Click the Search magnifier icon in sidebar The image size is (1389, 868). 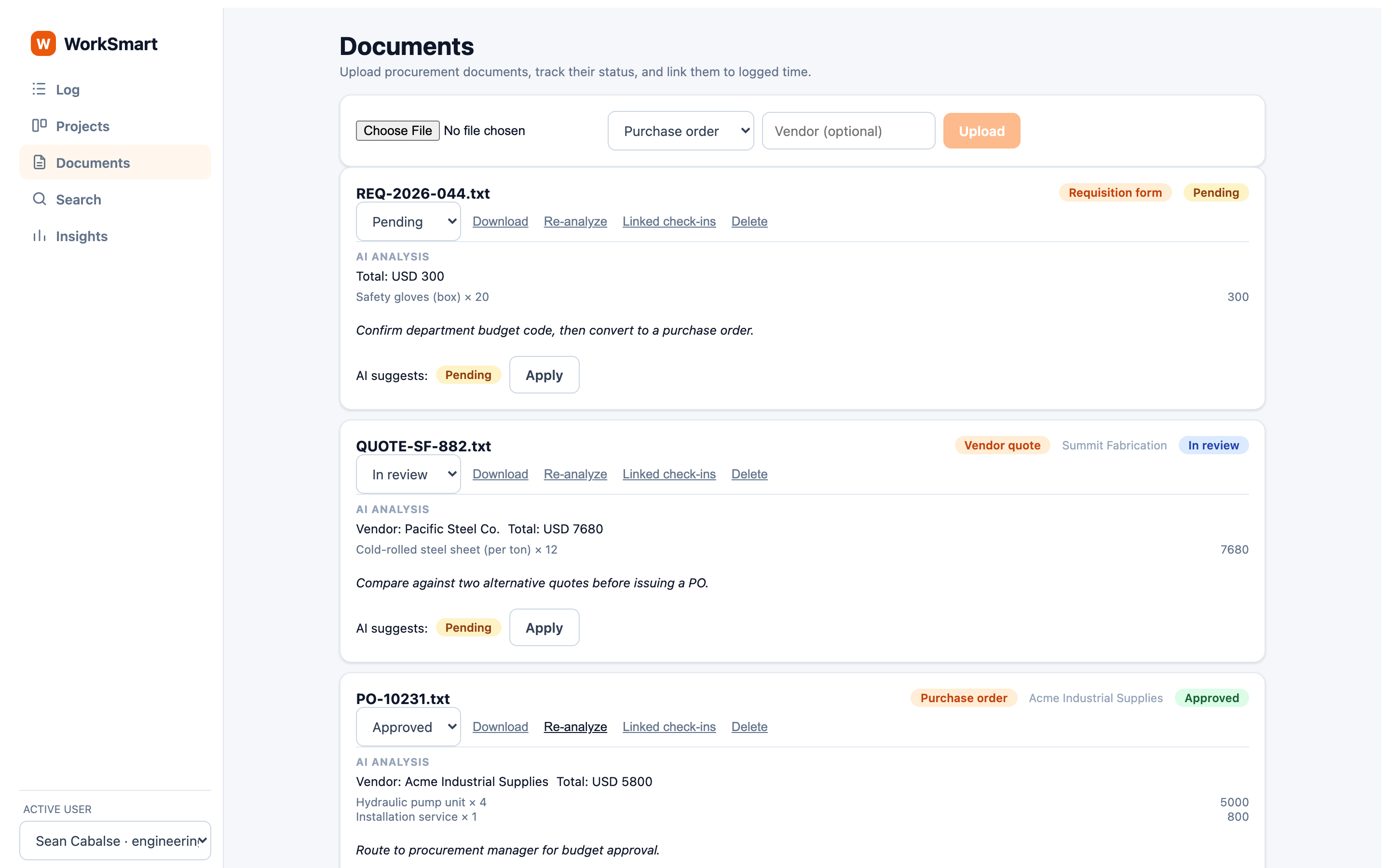[39, 199]
